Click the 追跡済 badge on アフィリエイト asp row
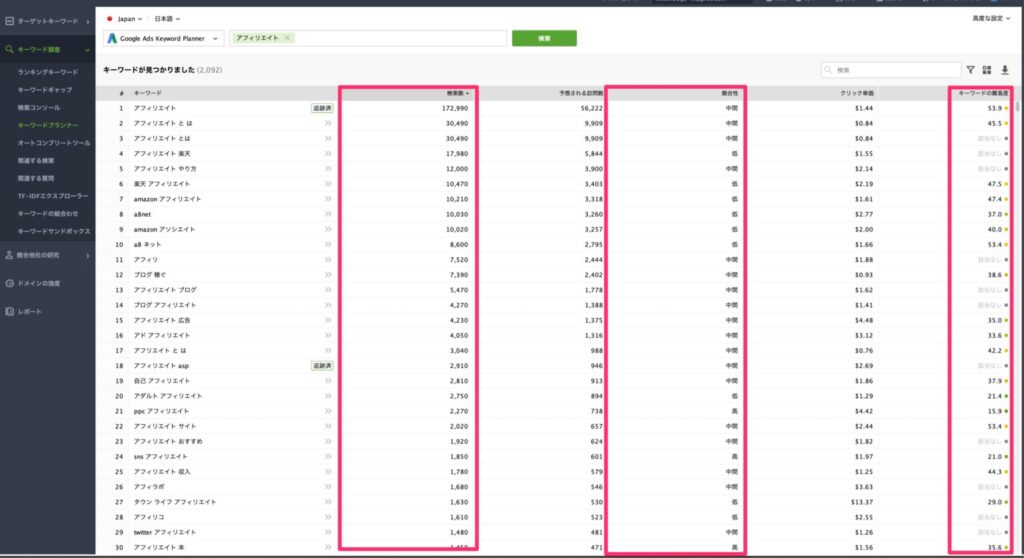The width and height of the screenshot is (1024, 558). 322,366
